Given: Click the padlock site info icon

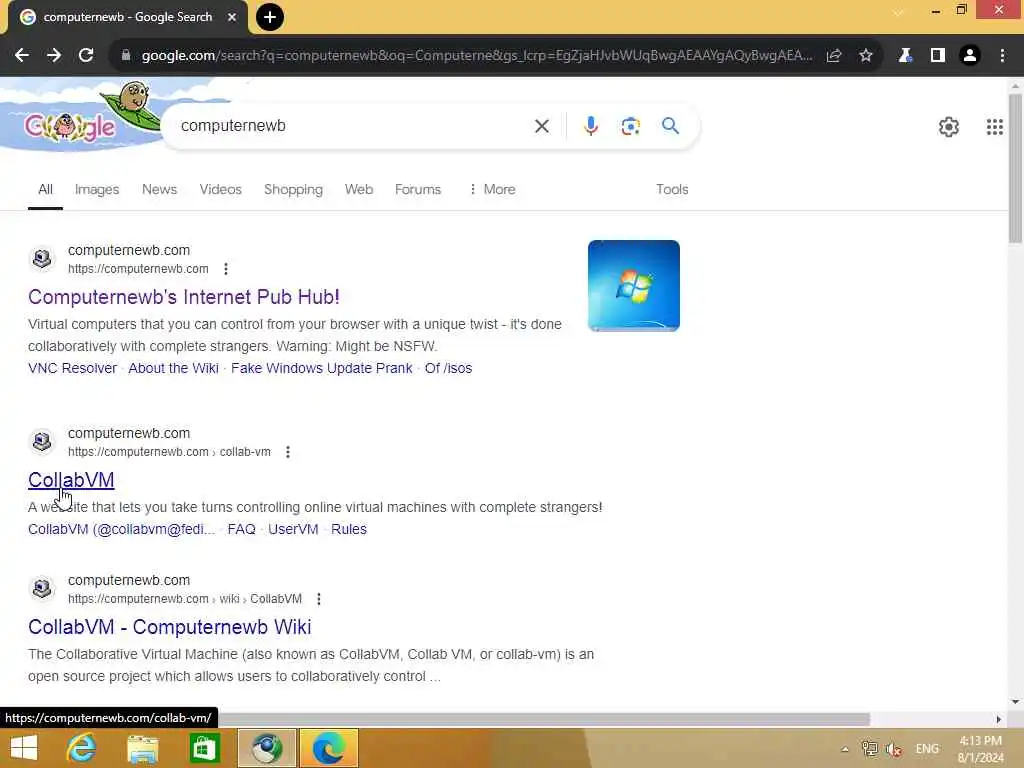Looking at the screenshot, I should (126, 56).
